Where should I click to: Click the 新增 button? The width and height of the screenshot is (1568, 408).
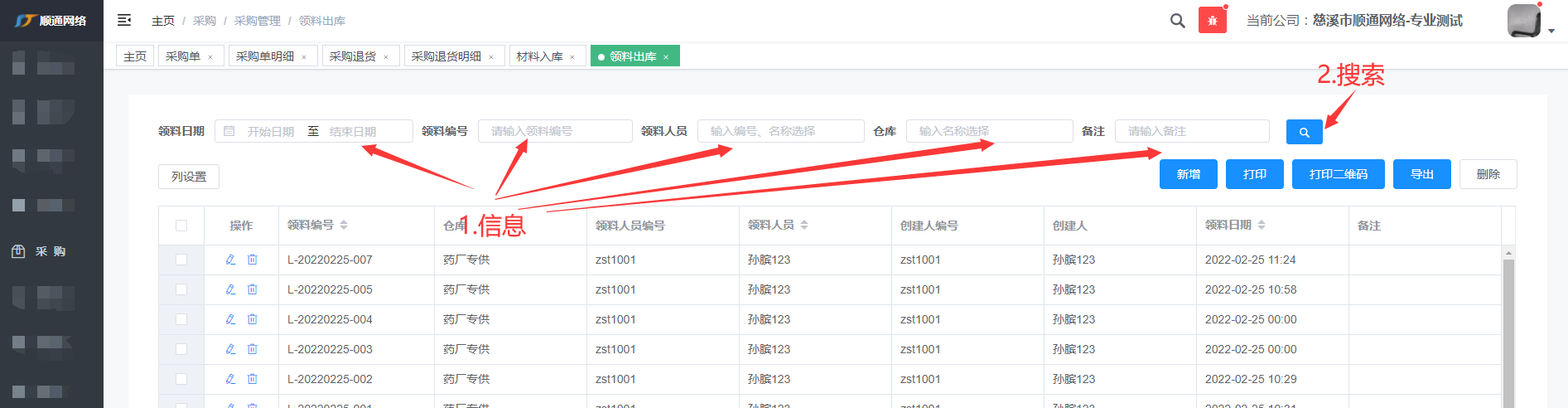(x=1188, y=174)
